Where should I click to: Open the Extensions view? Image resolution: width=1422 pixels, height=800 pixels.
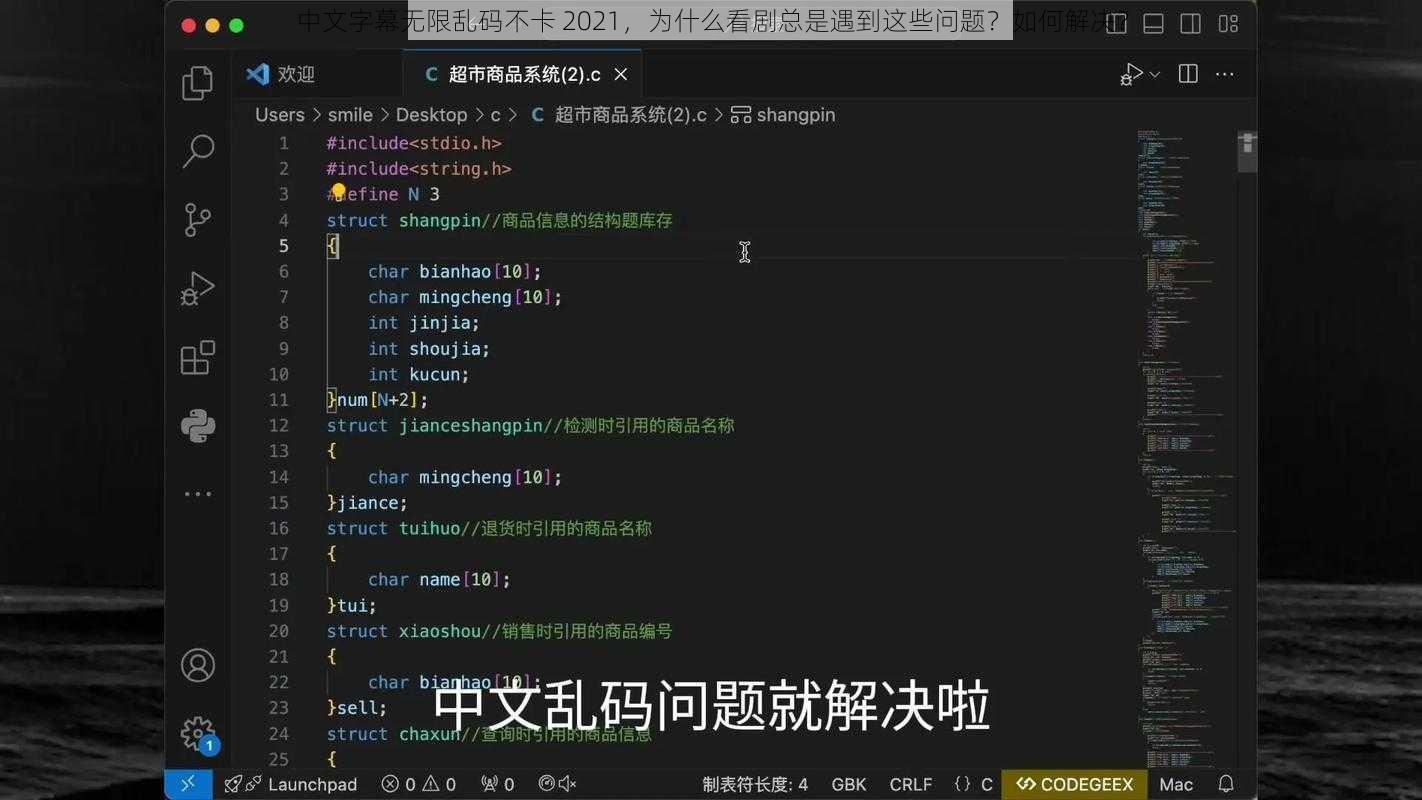tap(198, 357)
